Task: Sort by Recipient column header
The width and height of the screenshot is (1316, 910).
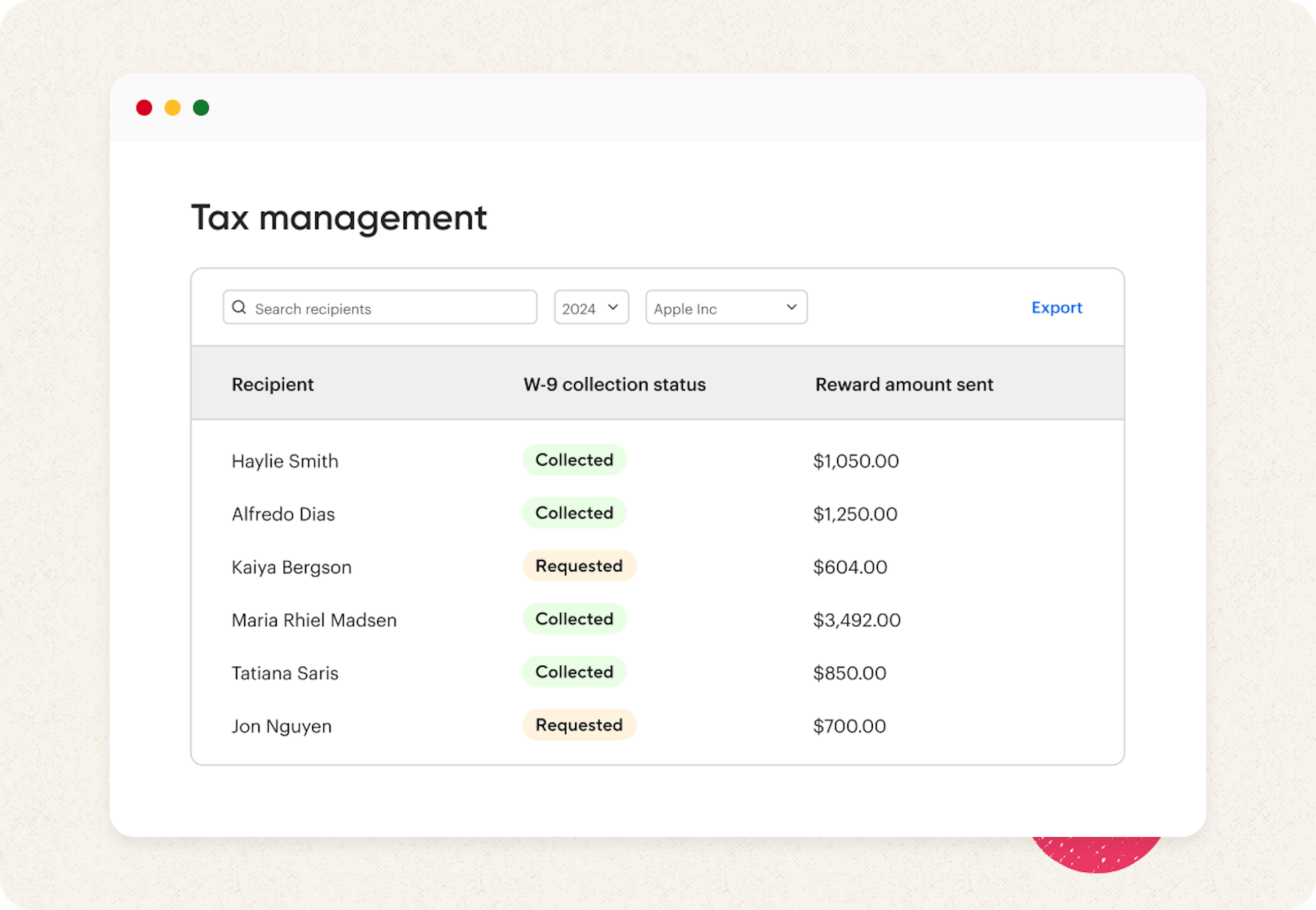Action: [x=273, y=385]
